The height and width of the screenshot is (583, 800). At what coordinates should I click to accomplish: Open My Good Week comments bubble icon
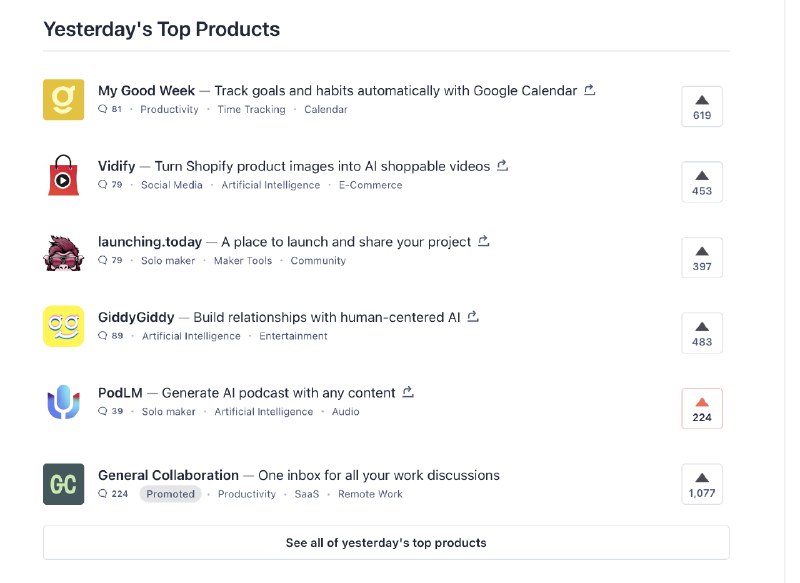103,109
